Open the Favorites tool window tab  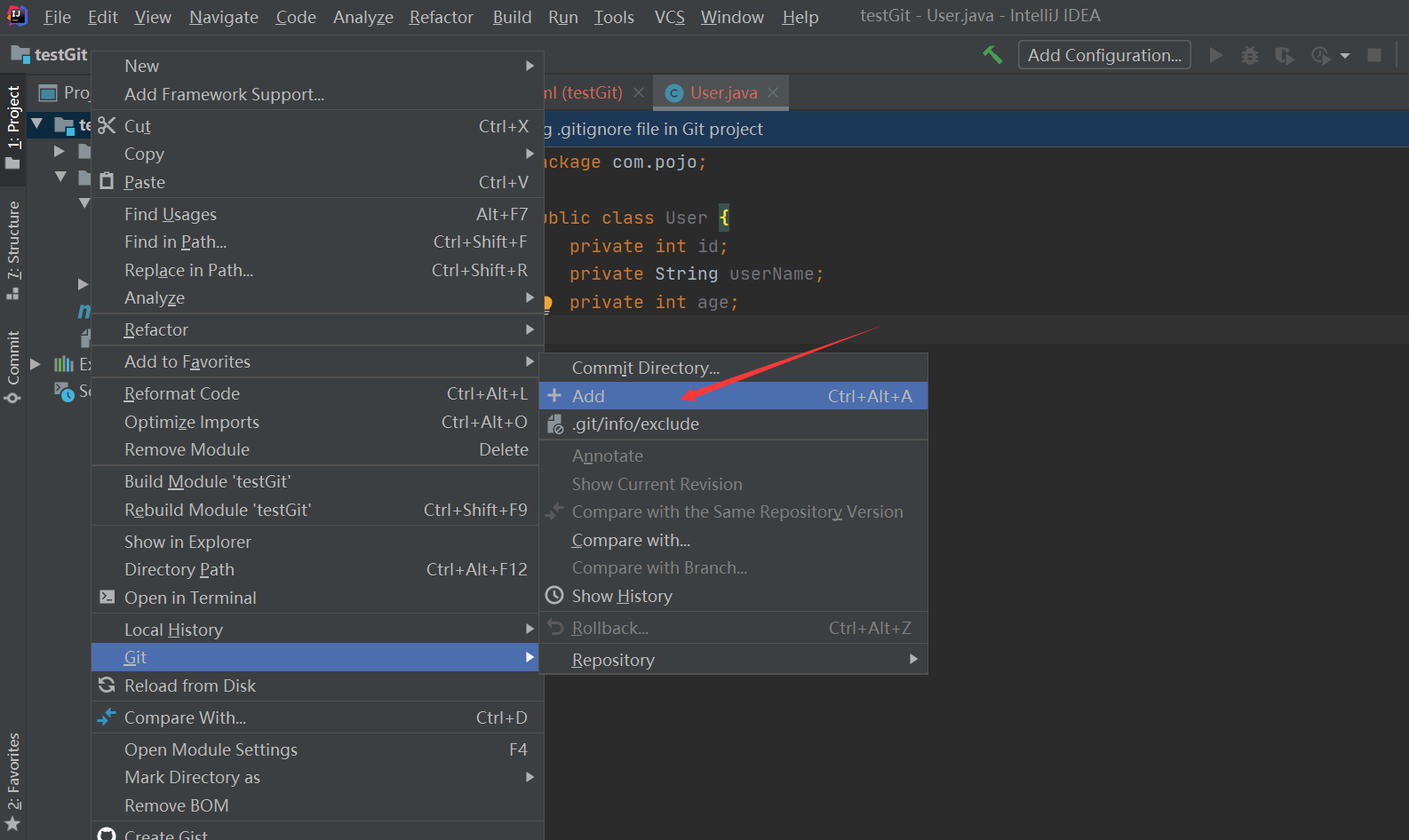pos(13,781)
